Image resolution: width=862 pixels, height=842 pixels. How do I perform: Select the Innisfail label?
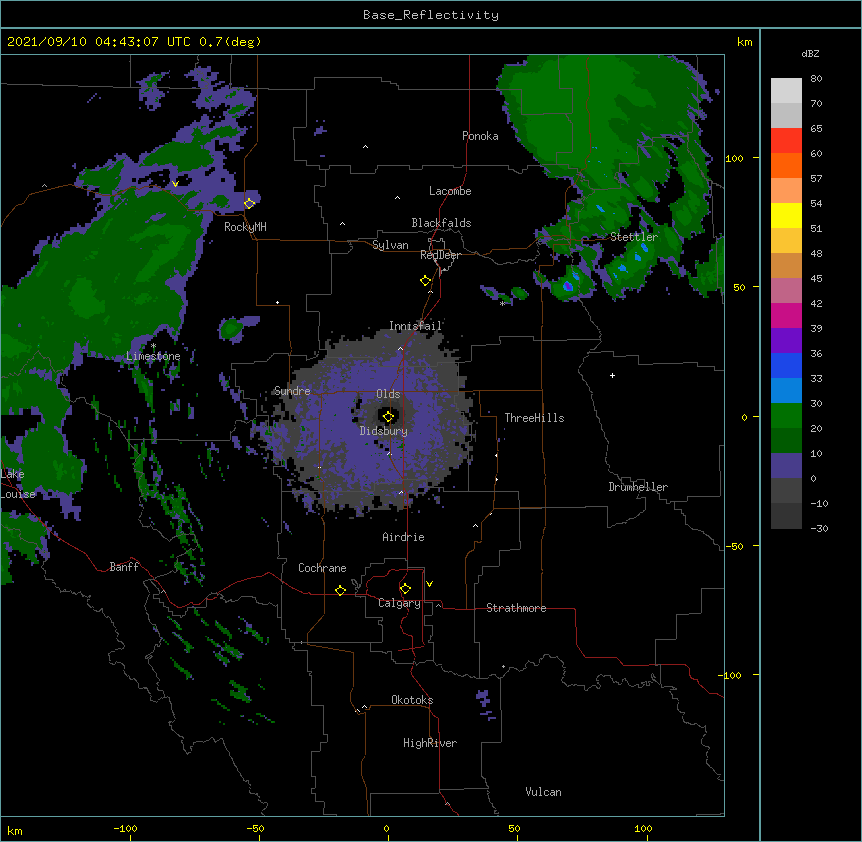point(415,326)
